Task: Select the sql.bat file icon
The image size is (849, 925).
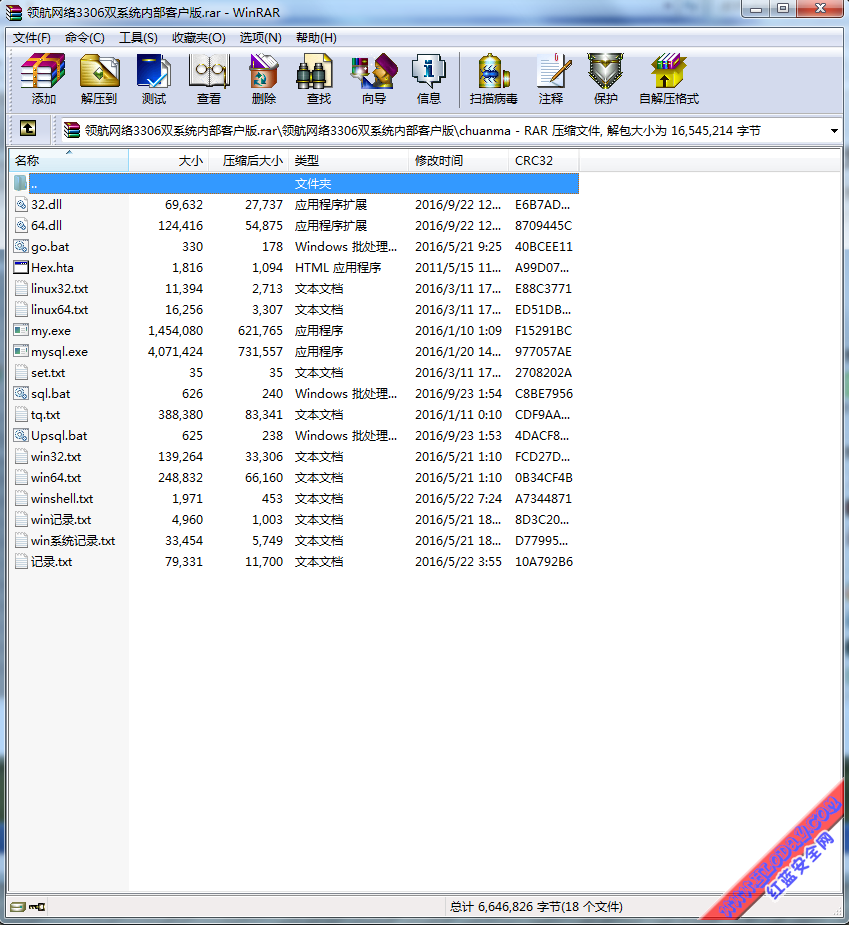Action: 21,393
